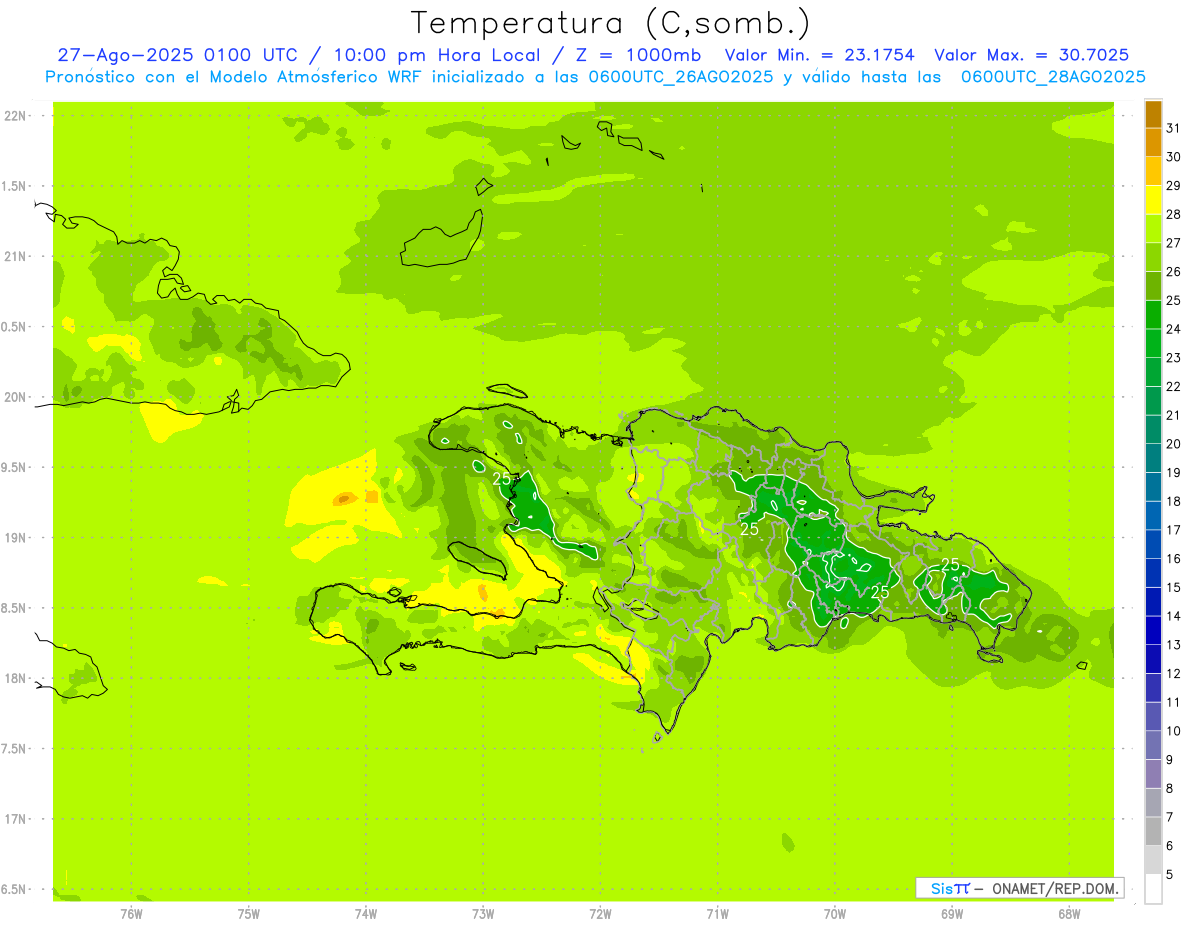1200x927 pixels.
Task: Click the '75W' longitude axis label
Action: point(249,914)
